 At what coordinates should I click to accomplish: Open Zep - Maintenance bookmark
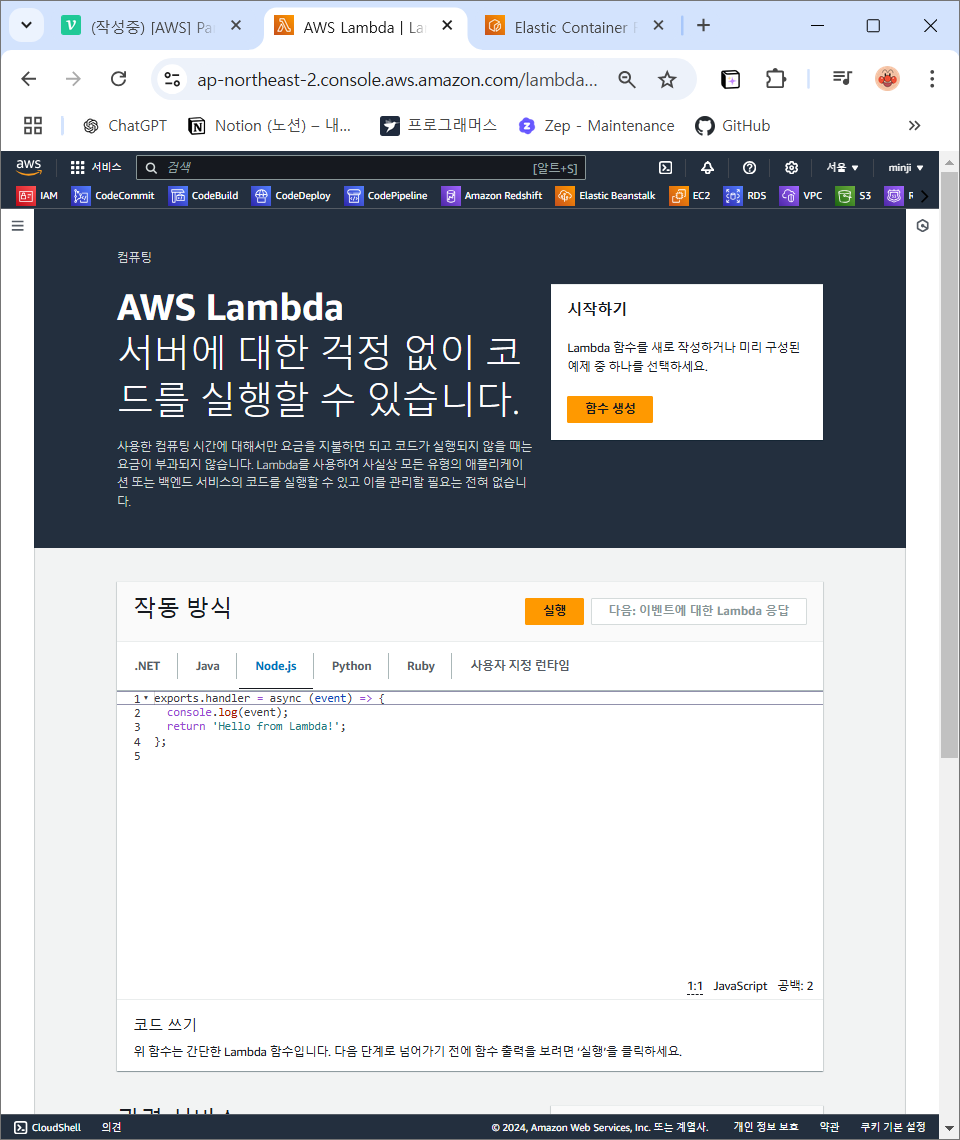click(x=596, y=126)
